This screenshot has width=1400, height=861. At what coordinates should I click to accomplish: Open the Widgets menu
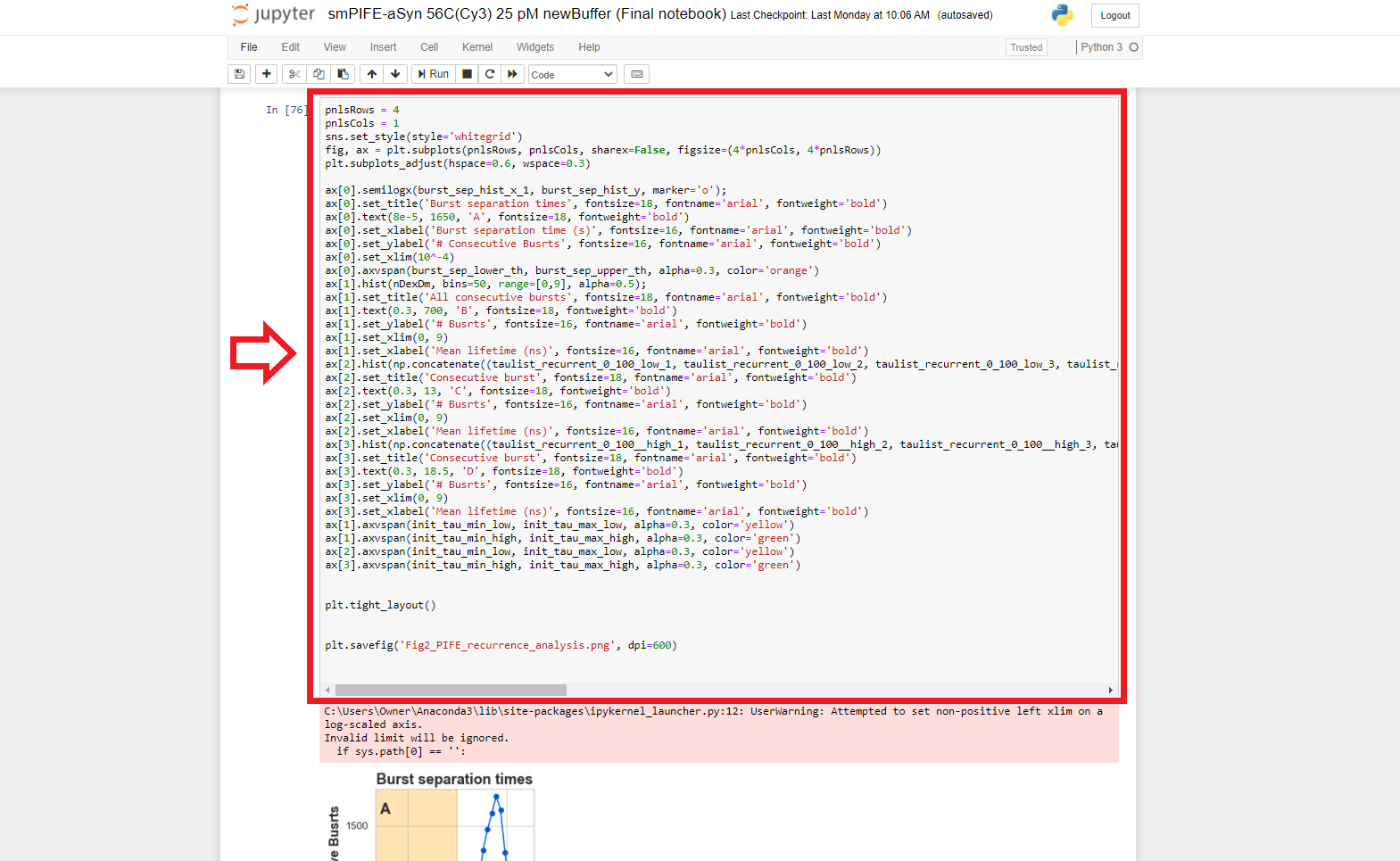coord(535,47)
